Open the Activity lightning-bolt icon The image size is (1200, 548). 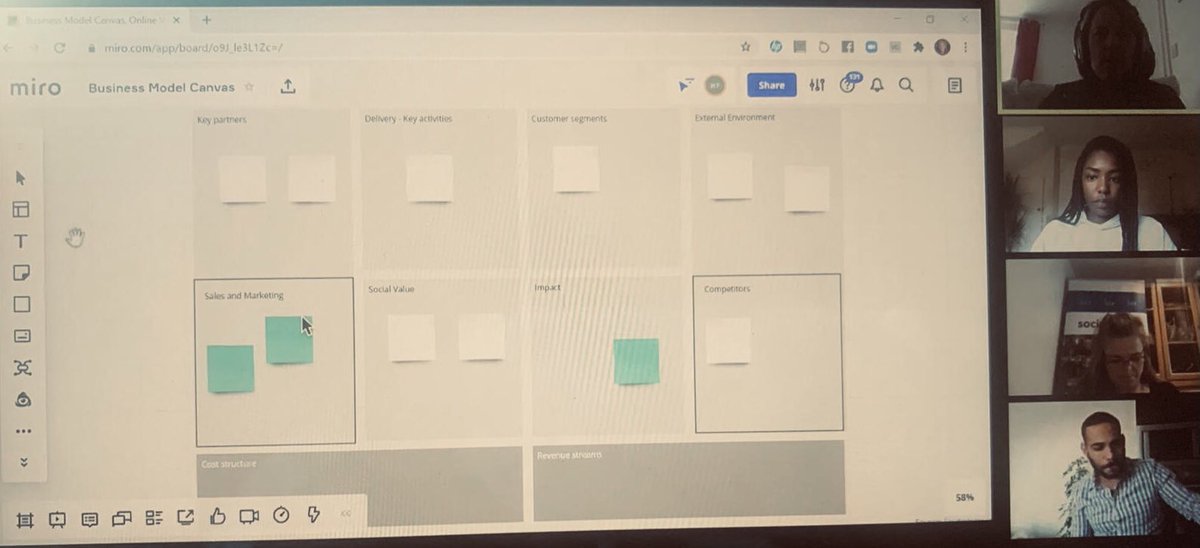pyautogui.click(x=313, y=514)
